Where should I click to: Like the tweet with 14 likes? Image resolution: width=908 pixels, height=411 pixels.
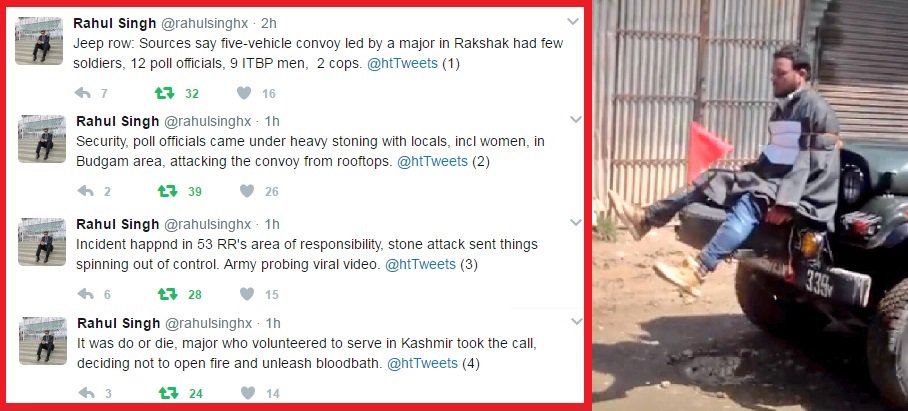point(248,393)
